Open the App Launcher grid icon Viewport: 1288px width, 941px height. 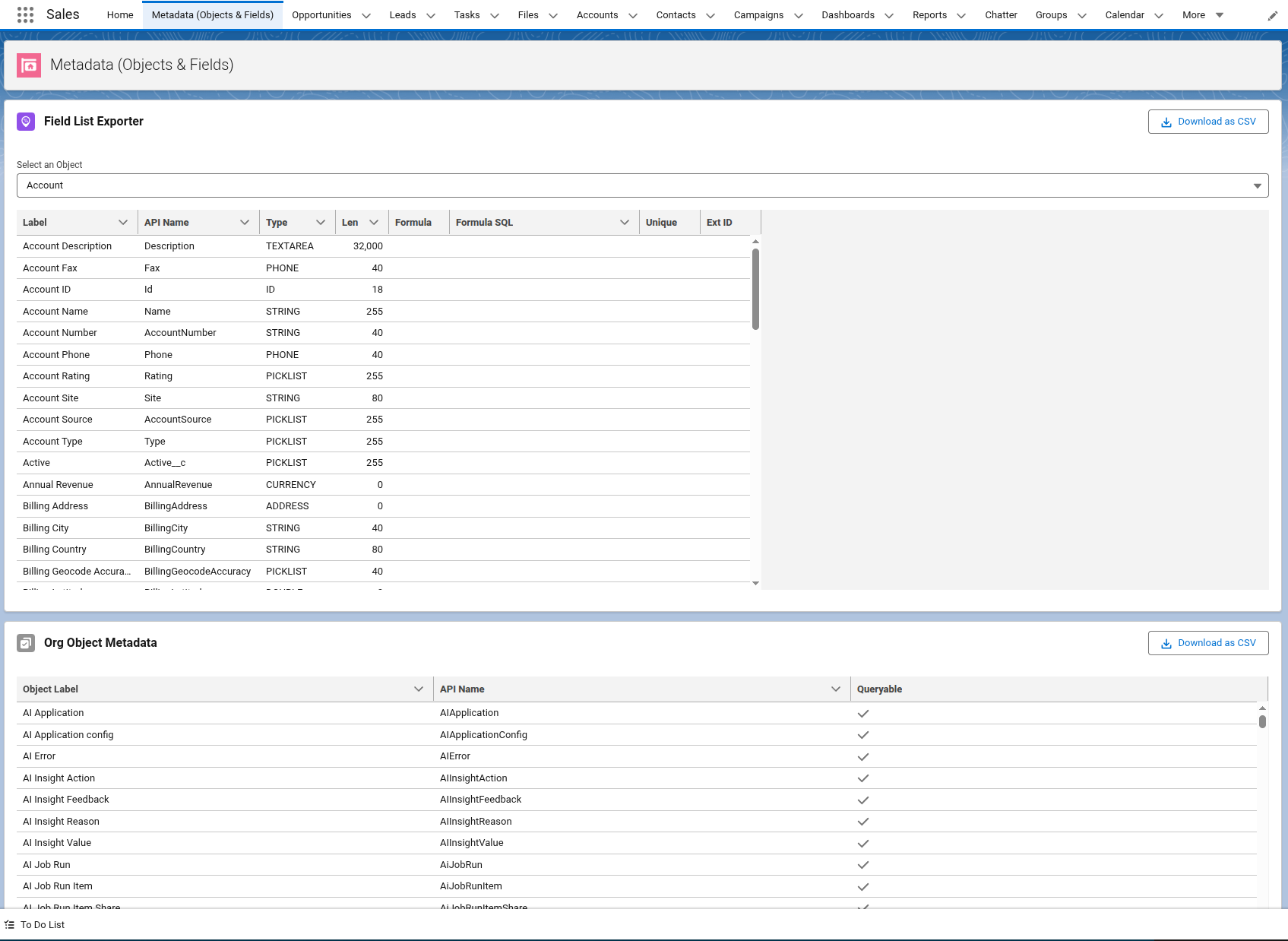tap(25, 14)
